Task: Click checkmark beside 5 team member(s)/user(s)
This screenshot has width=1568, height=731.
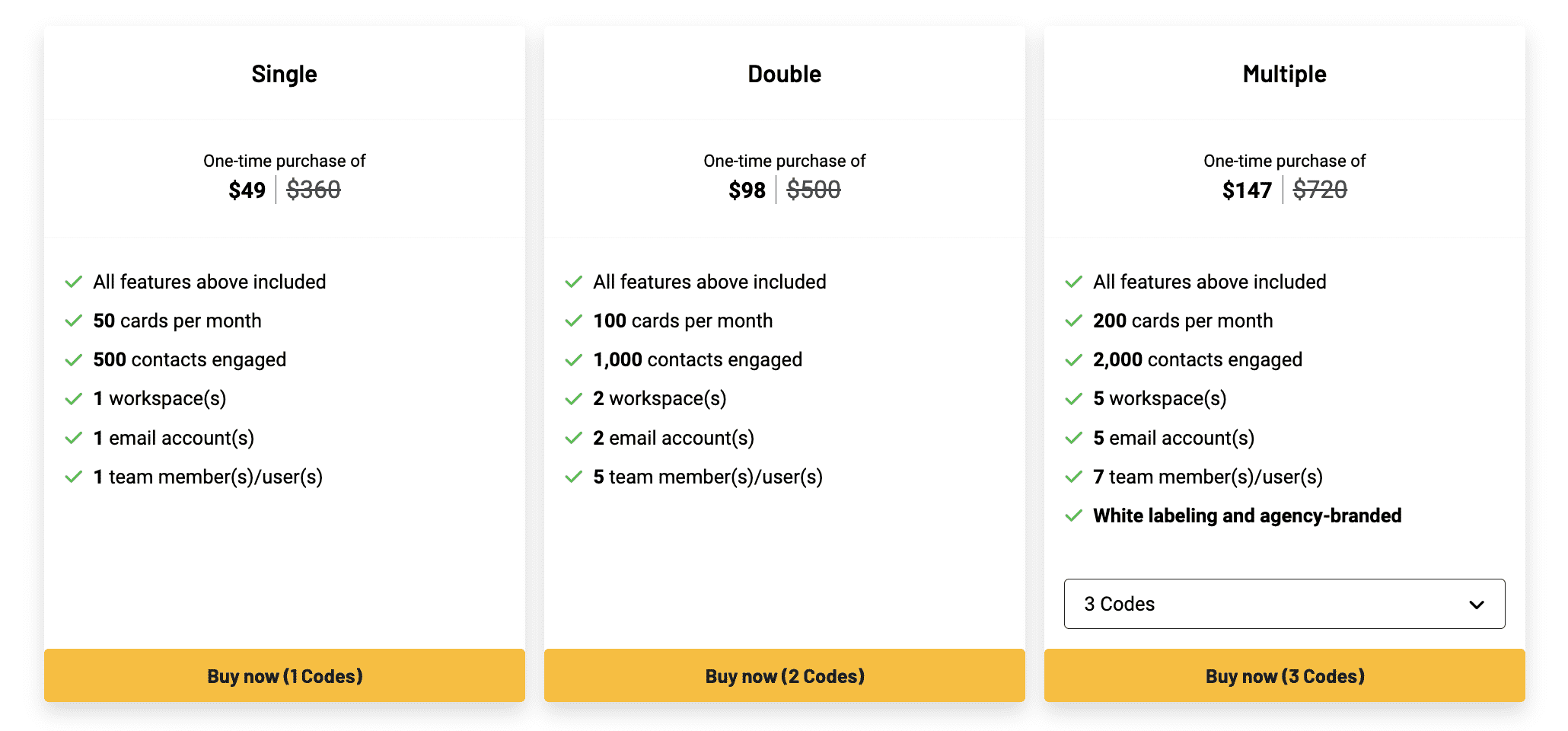Action: click(x=574, y=477)
